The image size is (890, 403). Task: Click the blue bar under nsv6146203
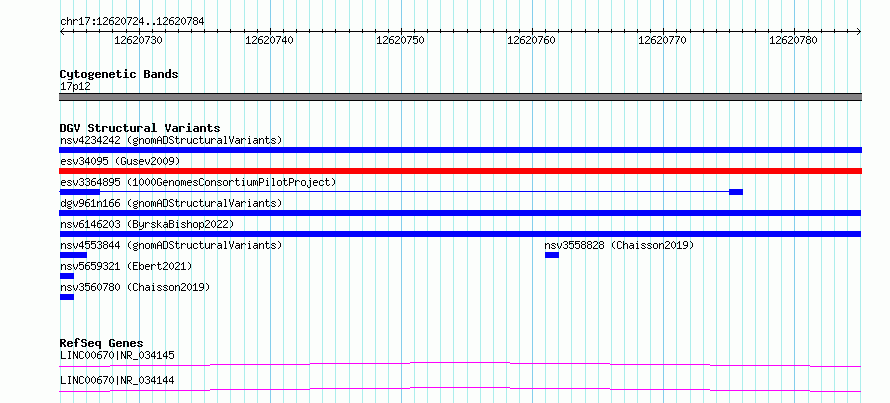pos(460,234)
